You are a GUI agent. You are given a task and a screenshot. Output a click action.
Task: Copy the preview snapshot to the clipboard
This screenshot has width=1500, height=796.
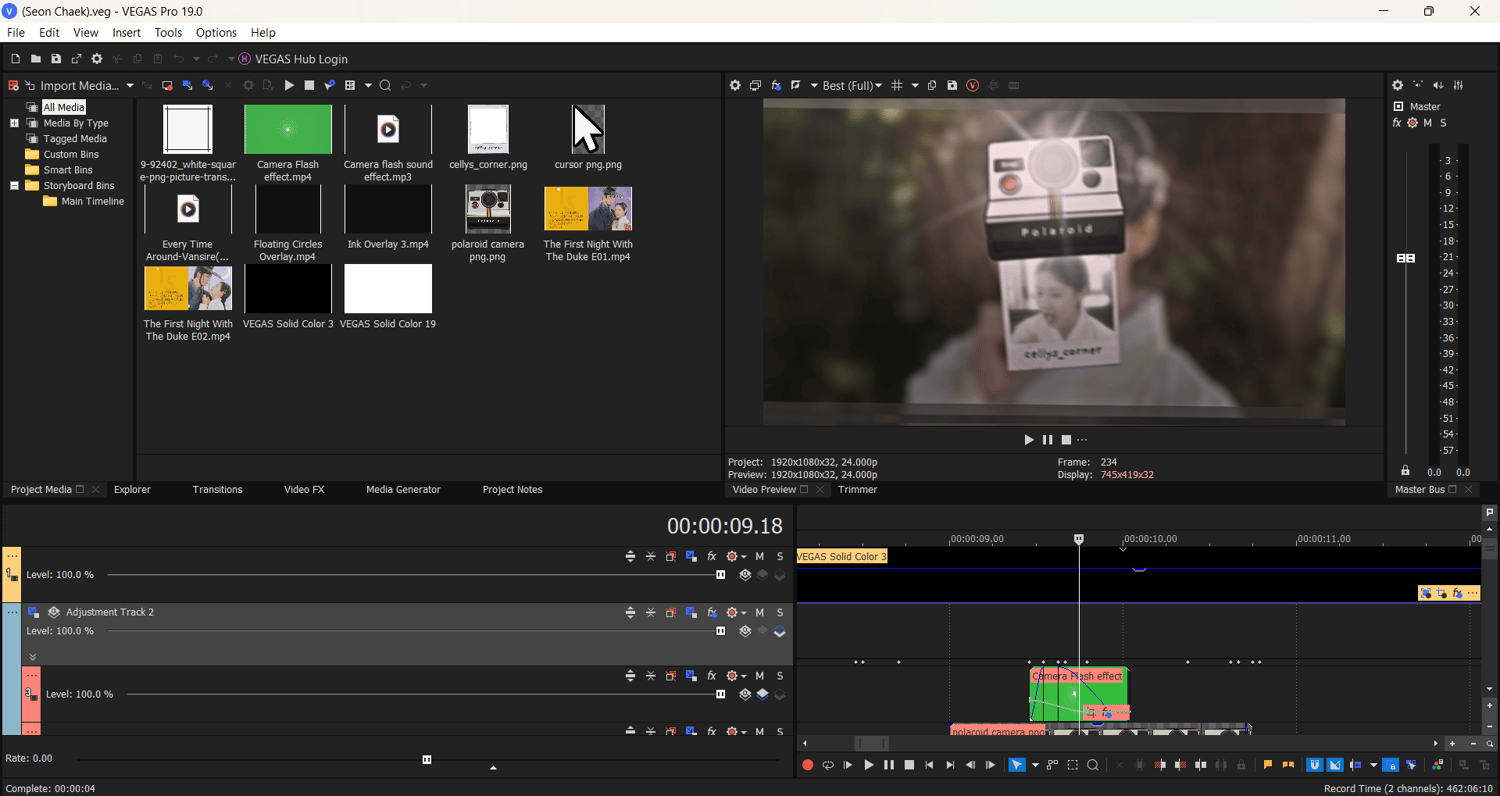[x=932, y=86]
